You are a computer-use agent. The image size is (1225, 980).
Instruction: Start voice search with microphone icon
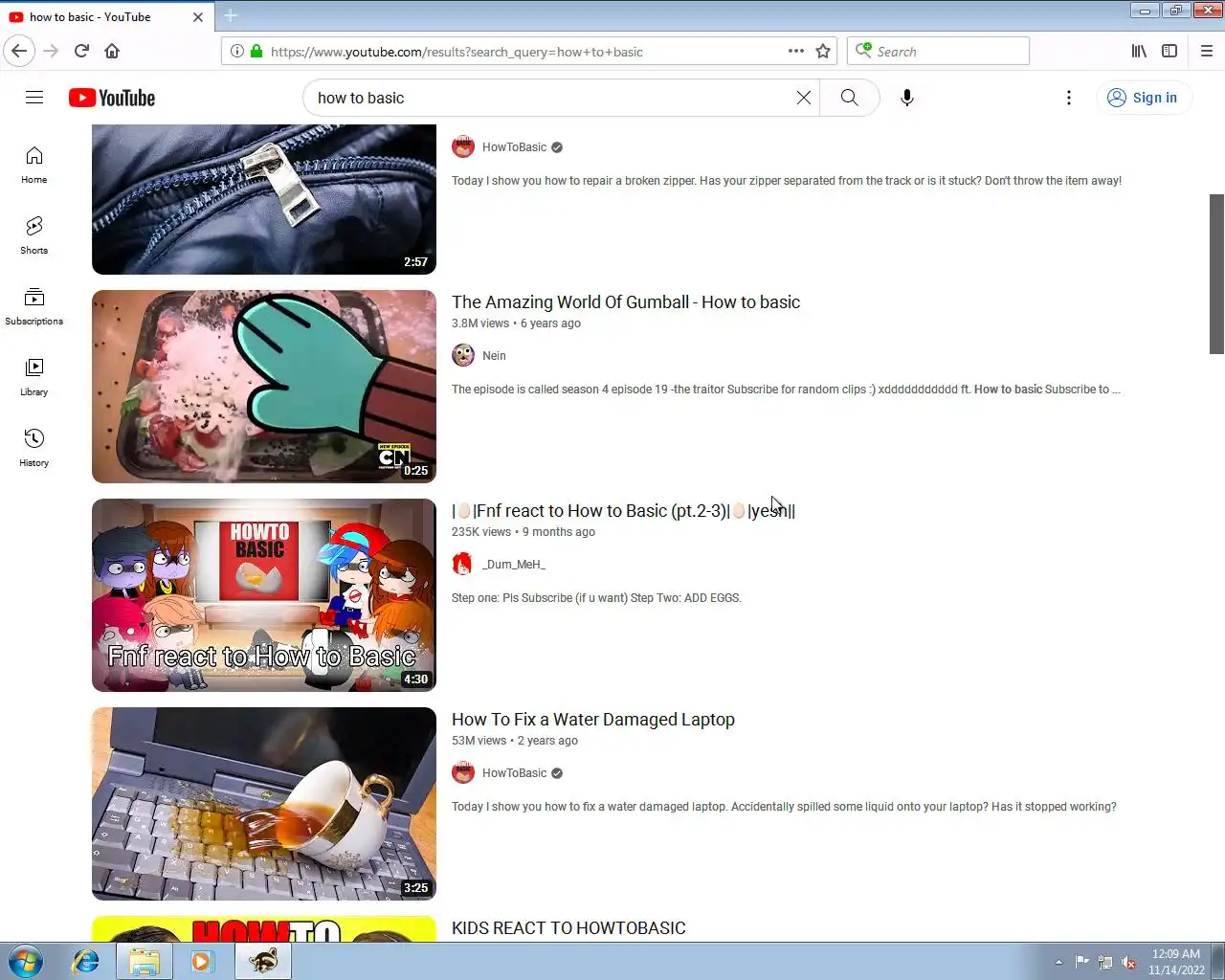point(907,98)
